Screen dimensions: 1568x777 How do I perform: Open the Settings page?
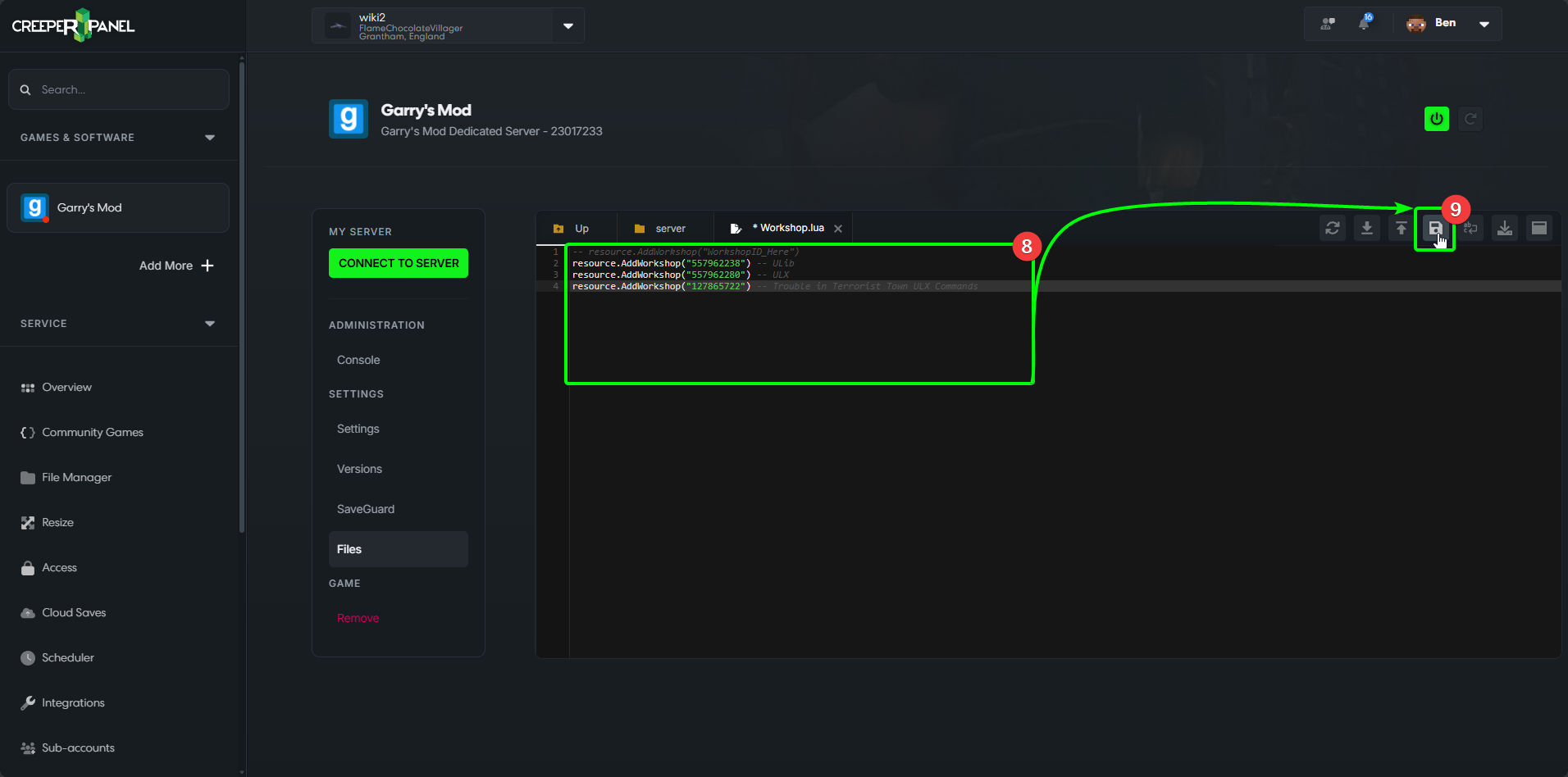point(358,429)
